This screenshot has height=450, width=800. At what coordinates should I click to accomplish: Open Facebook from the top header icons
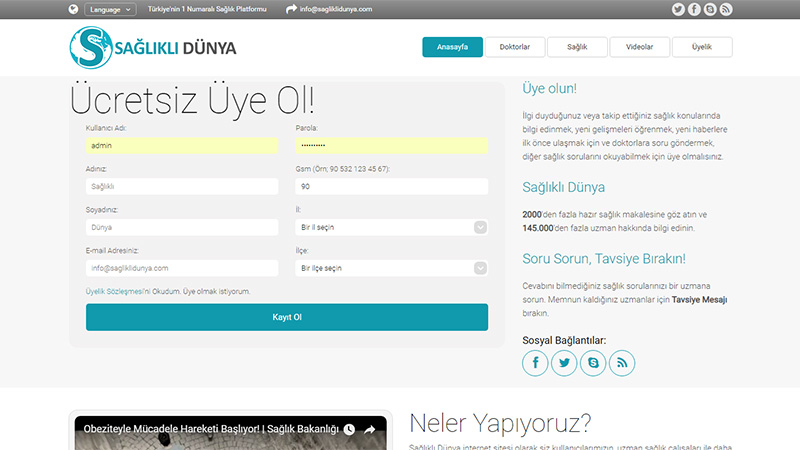pos(677,9)
